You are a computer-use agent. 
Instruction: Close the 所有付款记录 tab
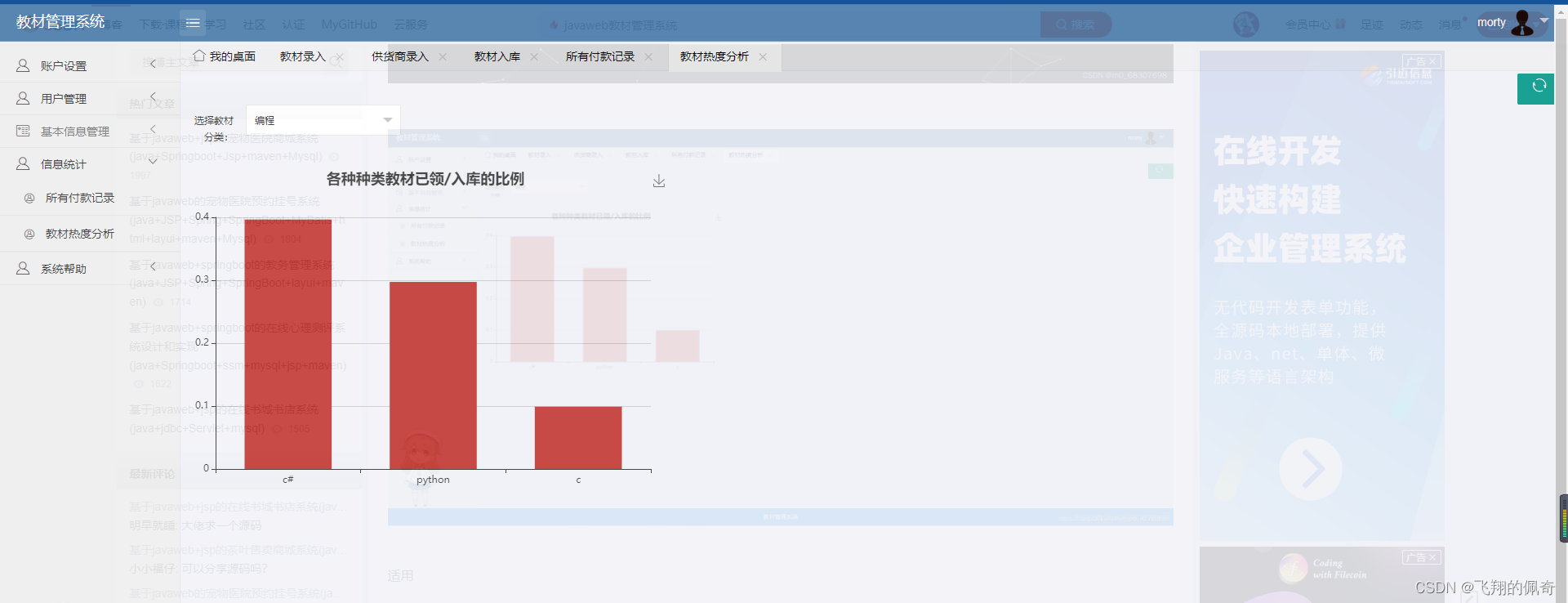[648, 56]
